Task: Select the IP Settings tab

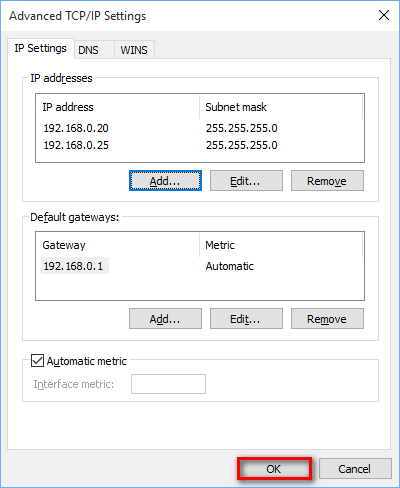Action: click(x=41, y=49)
